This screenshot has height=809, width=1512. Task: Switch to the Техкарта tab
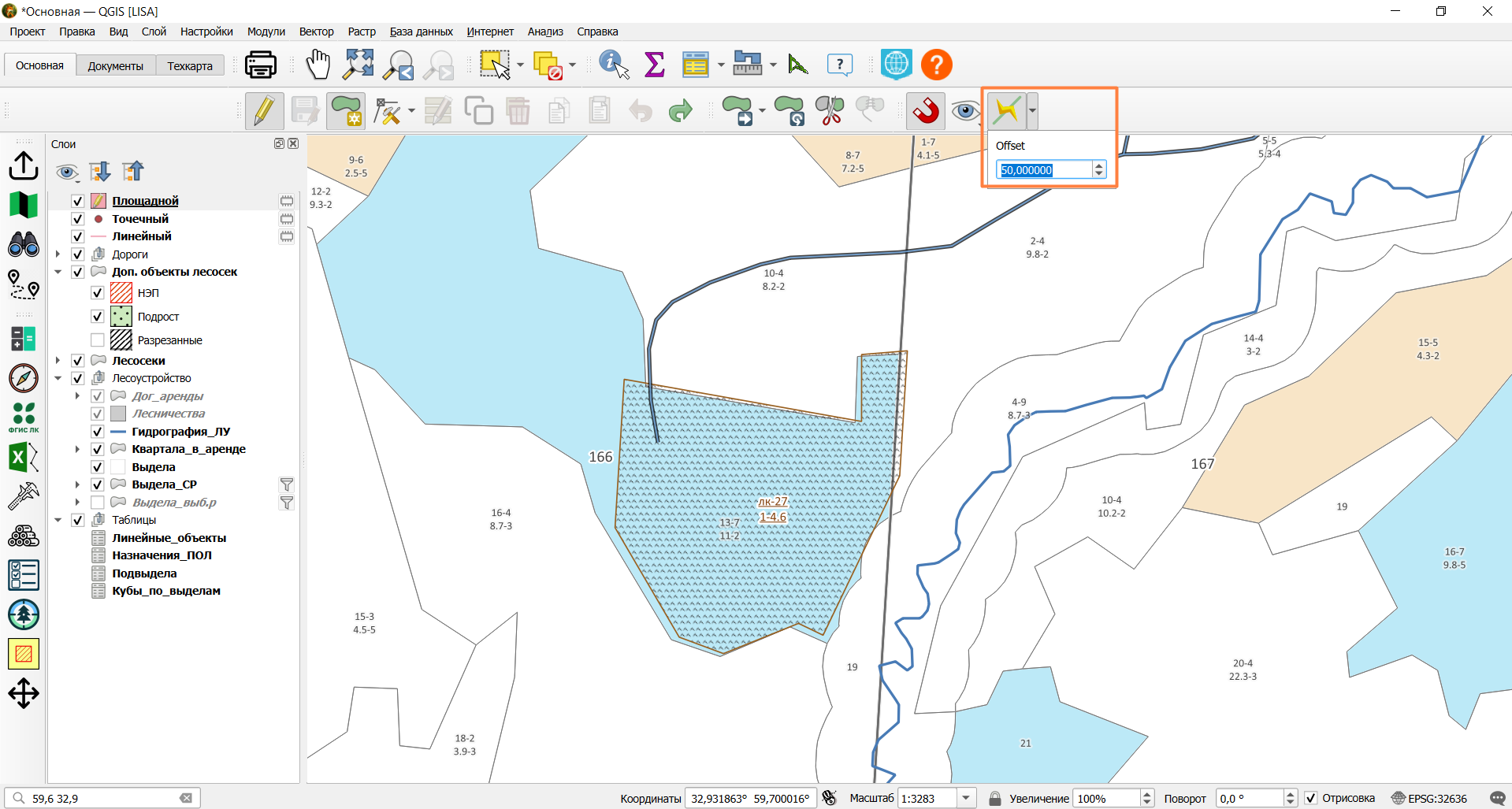coord(190,65)
